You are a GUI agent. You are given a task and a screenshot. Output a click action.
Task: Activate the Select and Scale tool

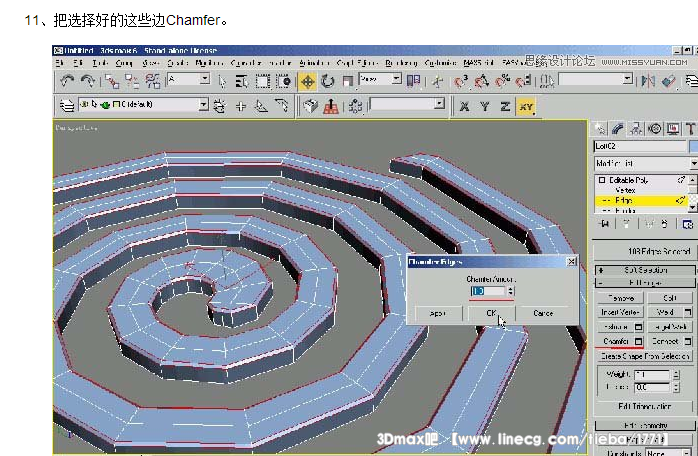pyautogui.click(x=348, y=81)
